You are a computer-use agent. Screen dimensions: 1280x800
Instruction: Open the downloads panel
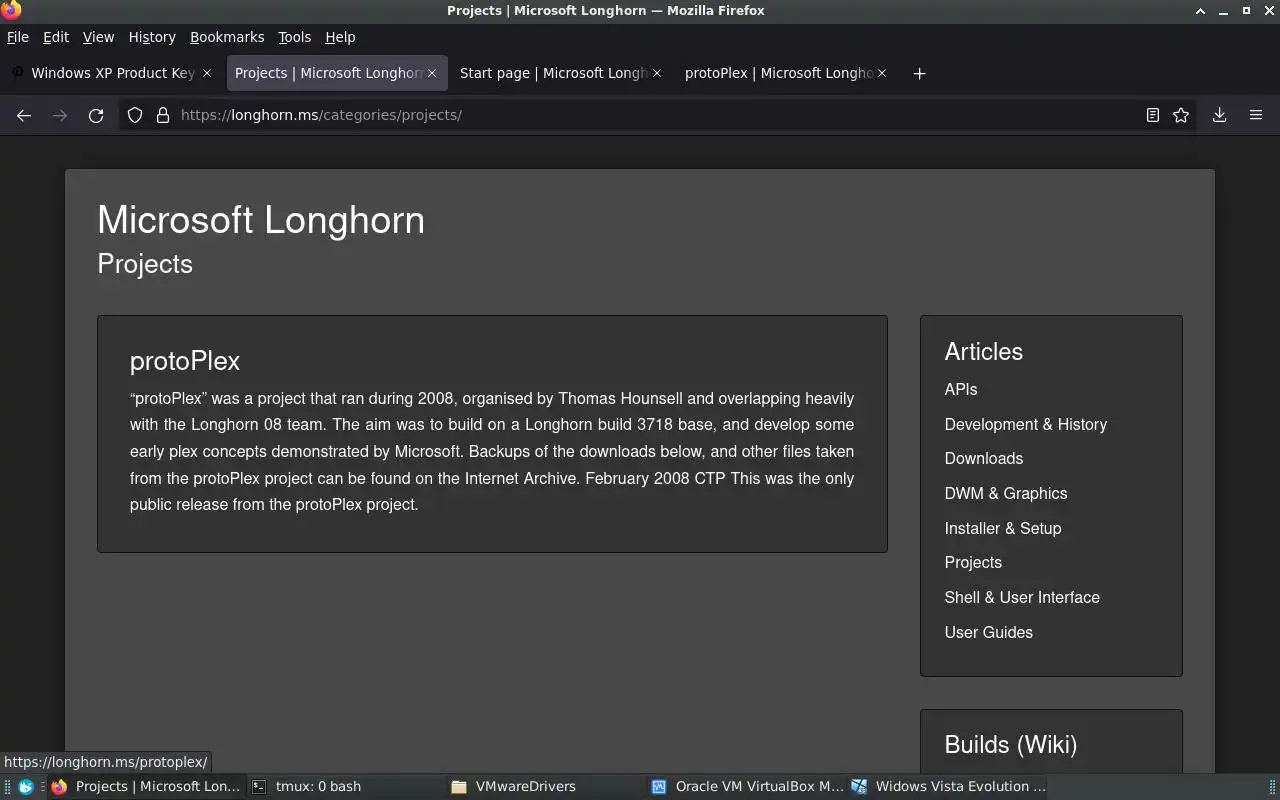[x=1220, y=115]
